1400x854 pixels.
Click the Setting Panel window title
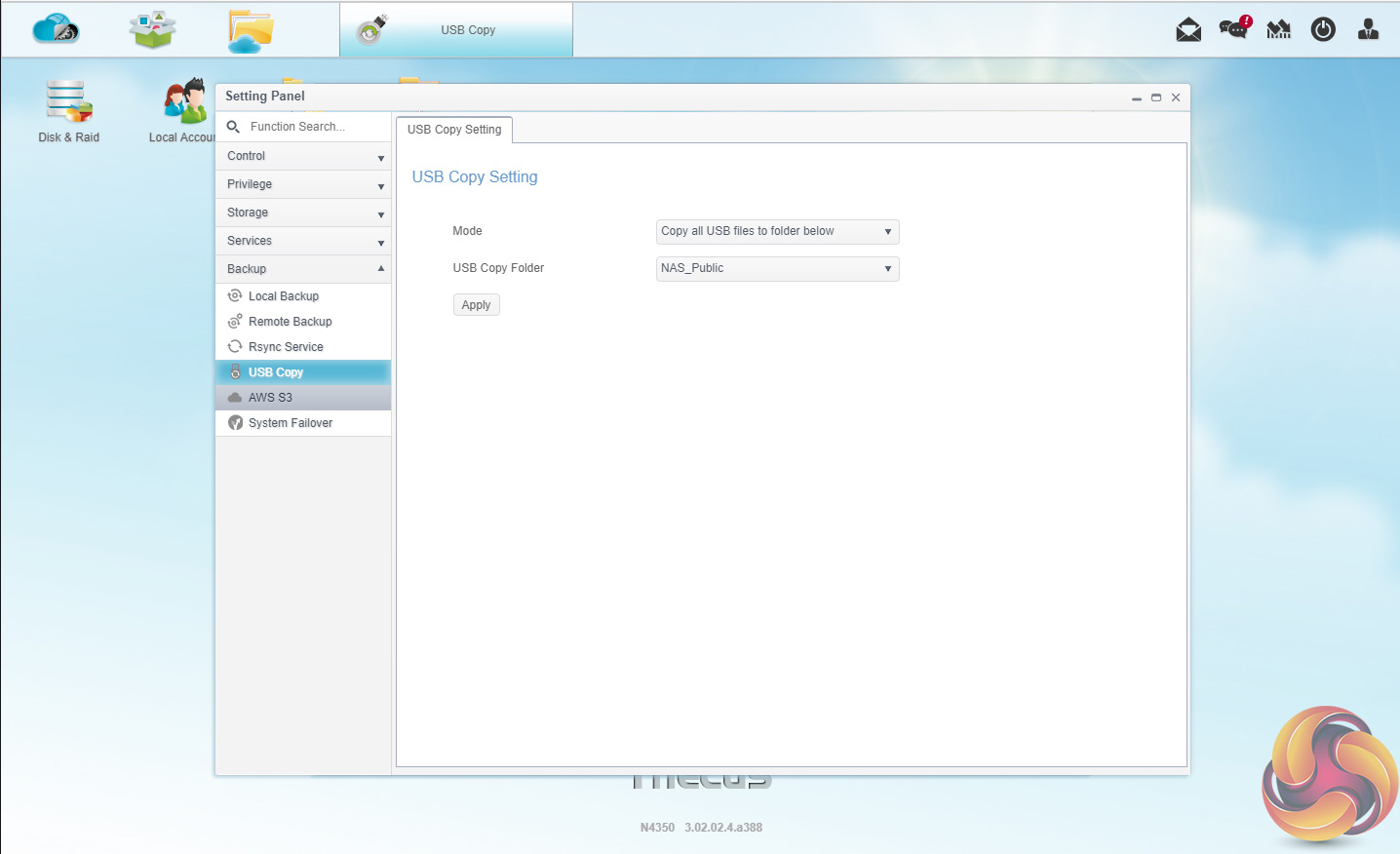click(265, 96)
